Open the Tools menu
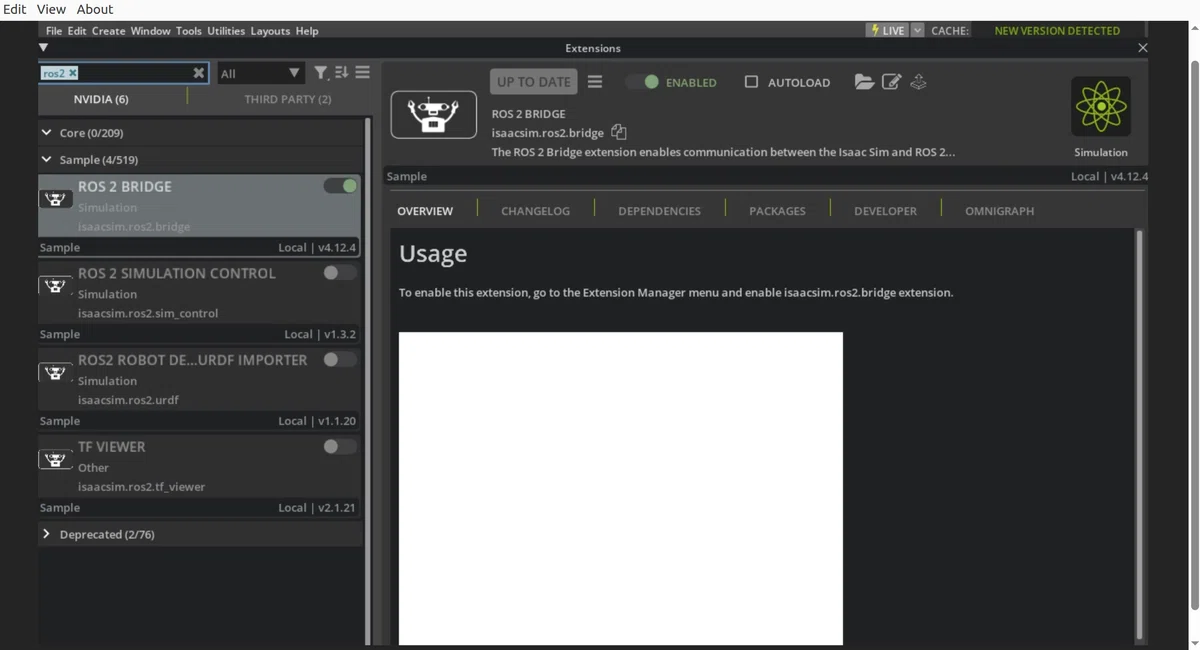This screenshot has height=650, width=1200. pos(189,31)
